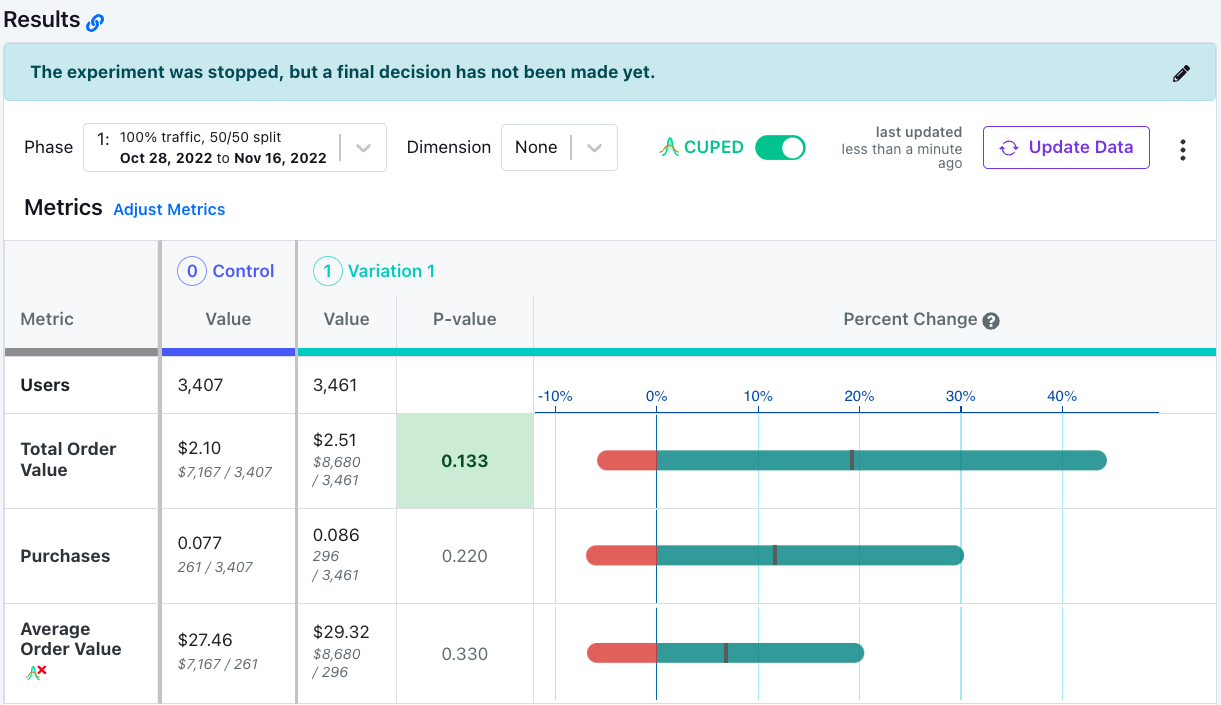Click the Total Order Value percent change bar
This screenshot has width=1221, height=705.
(x=852, y=460)
